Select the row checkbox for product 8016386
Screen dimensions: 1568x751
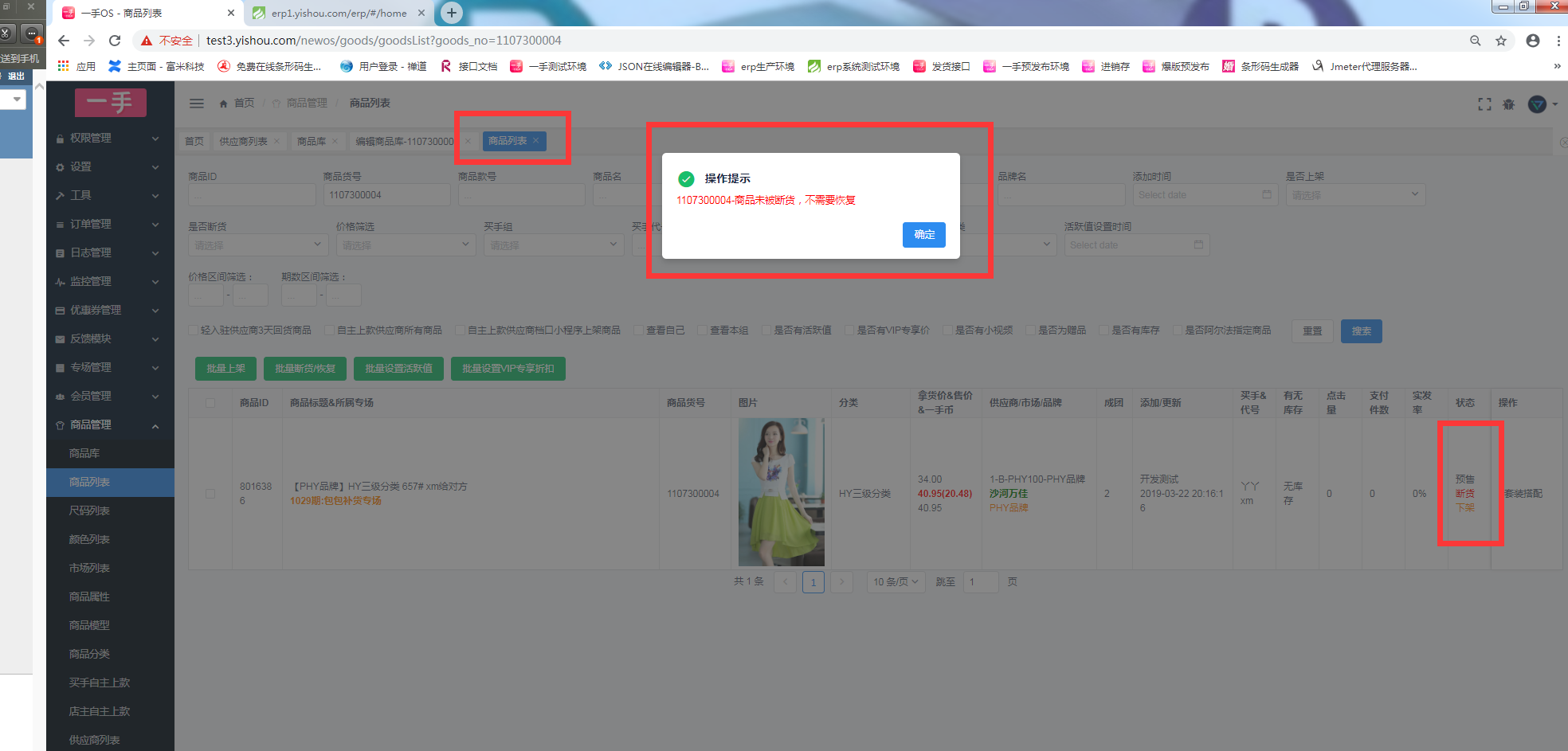point(210,494)
